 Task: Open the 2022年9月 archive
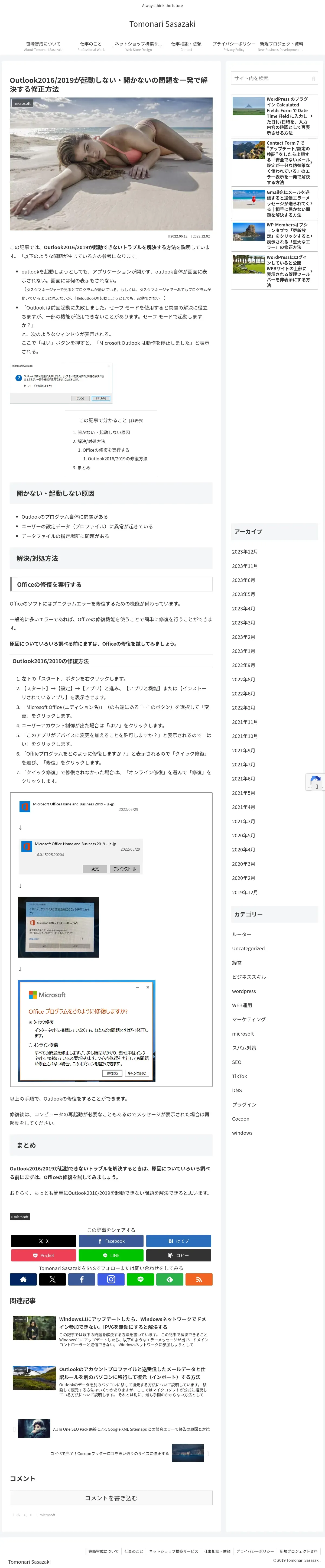pyautogui.click(x=243, y=665)
